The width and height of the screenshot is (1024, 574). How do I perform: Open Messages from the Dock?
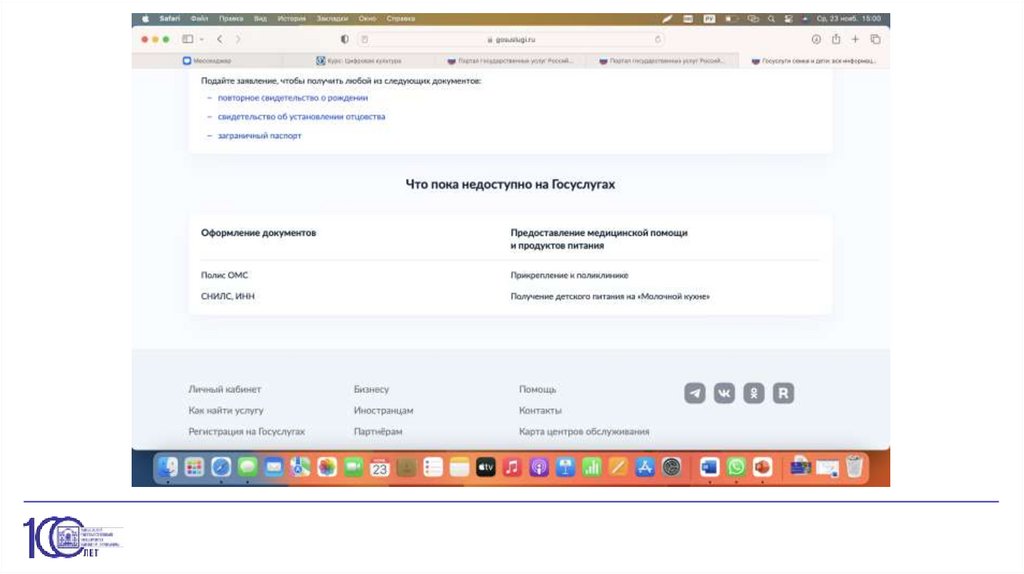pyautogui.click(x=248, y=468)
